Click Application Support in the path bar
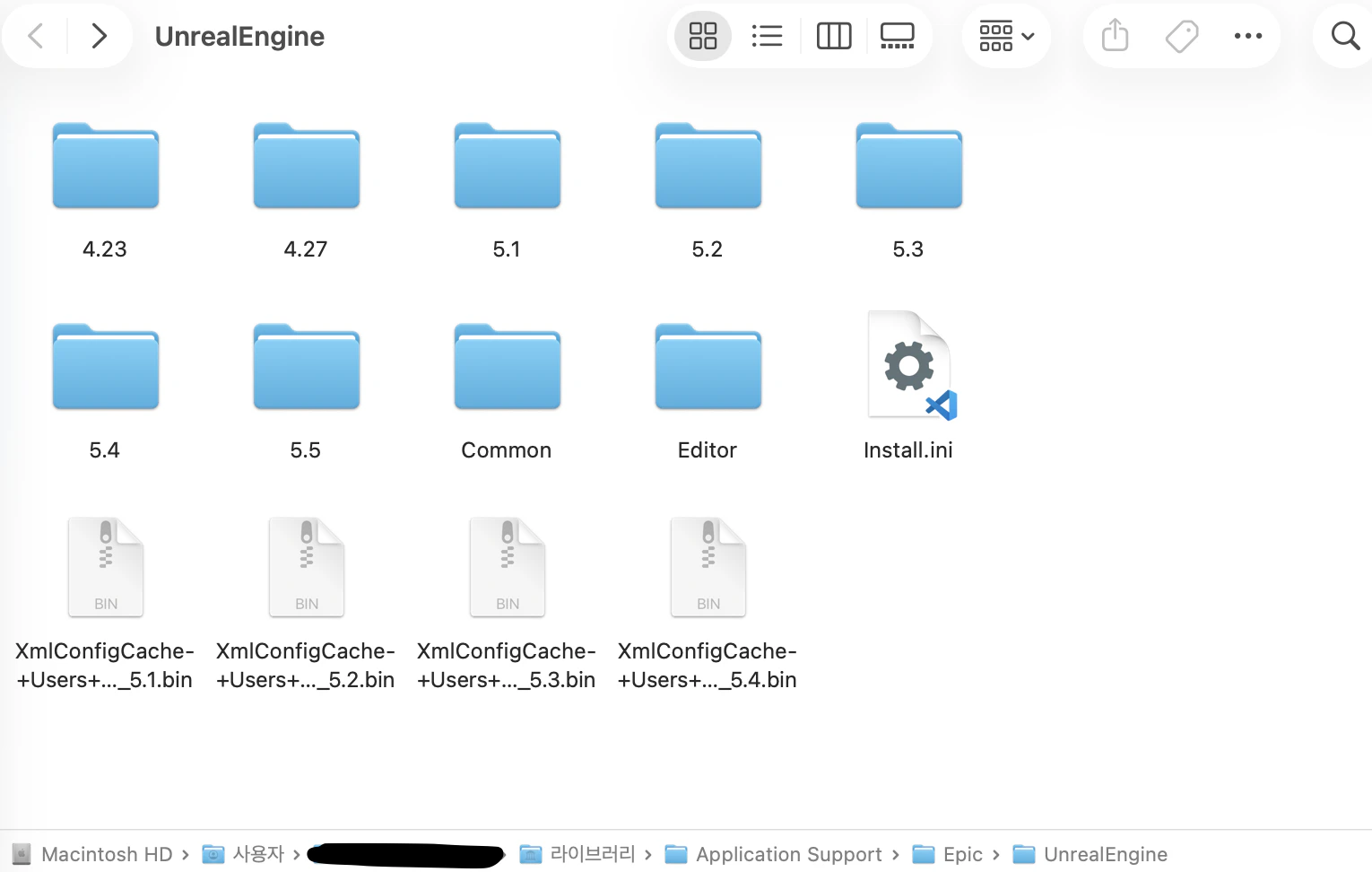 click(774, 854)
